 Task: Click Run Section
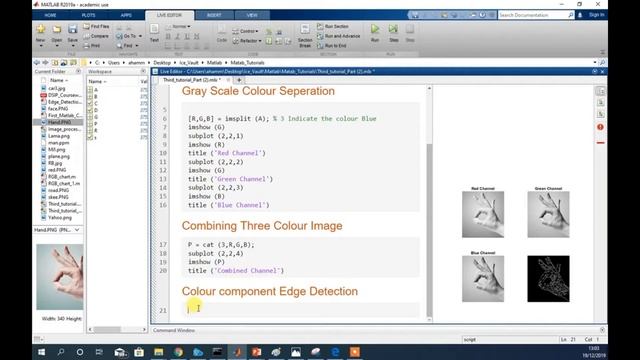tap(333, 27)
